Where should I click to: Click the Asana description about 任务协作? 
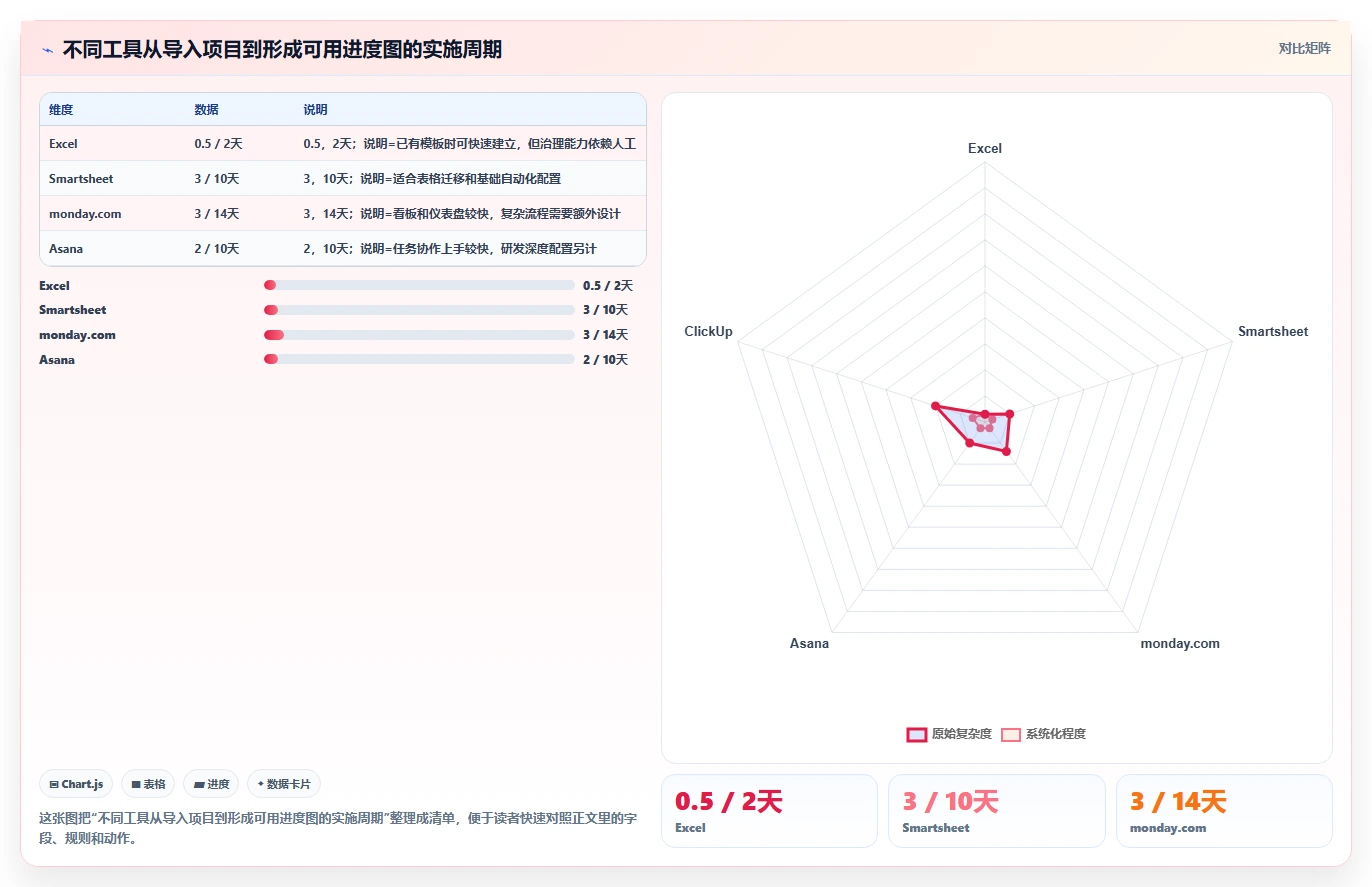click(450, 249)
